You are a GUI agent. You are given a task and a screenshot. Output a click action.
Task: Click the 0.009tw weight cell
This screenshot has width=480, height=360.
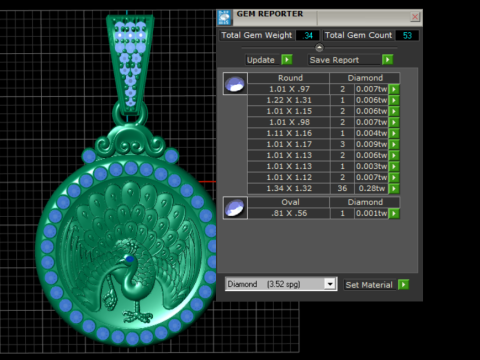(x=372, y=144)
